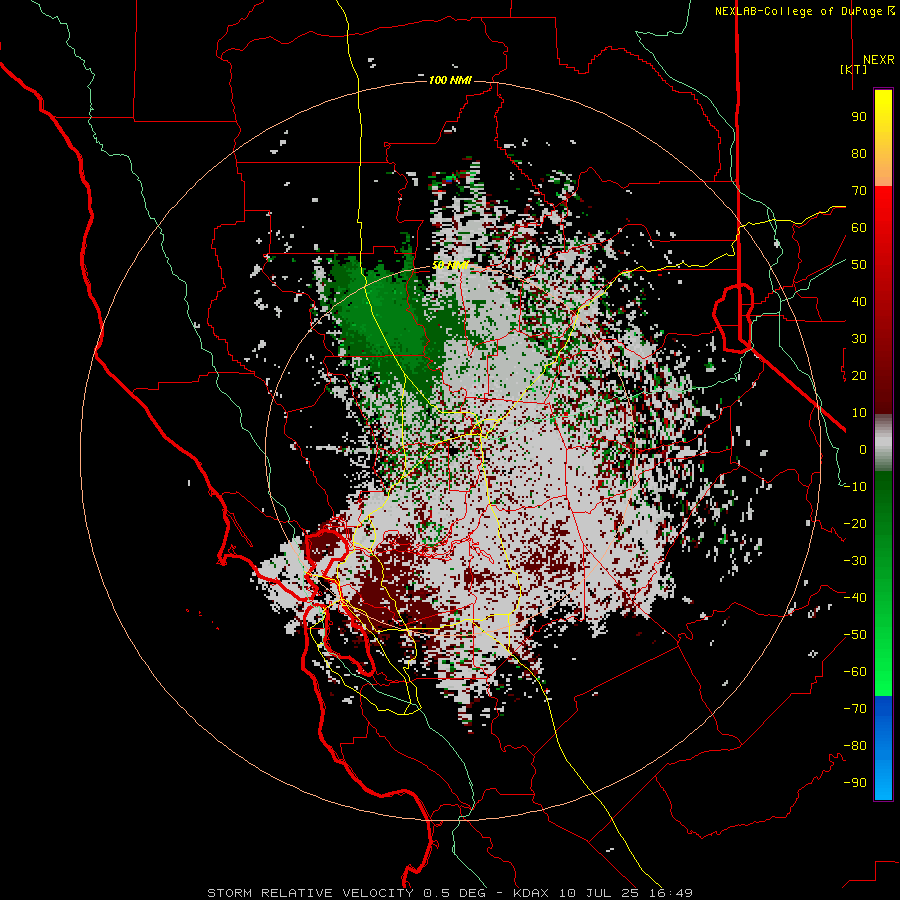Click the -40 scale value

coord(855,598)
